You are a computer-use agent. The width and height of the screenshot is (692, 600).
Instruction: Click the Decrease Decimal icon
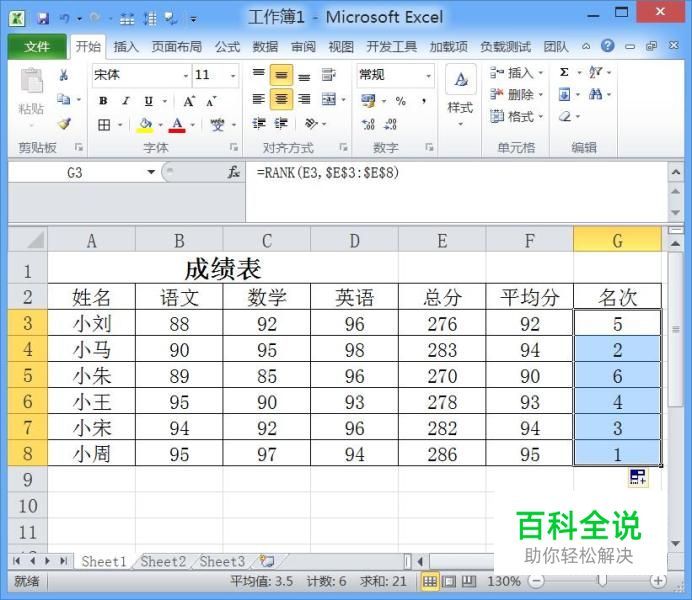point(391,124)
